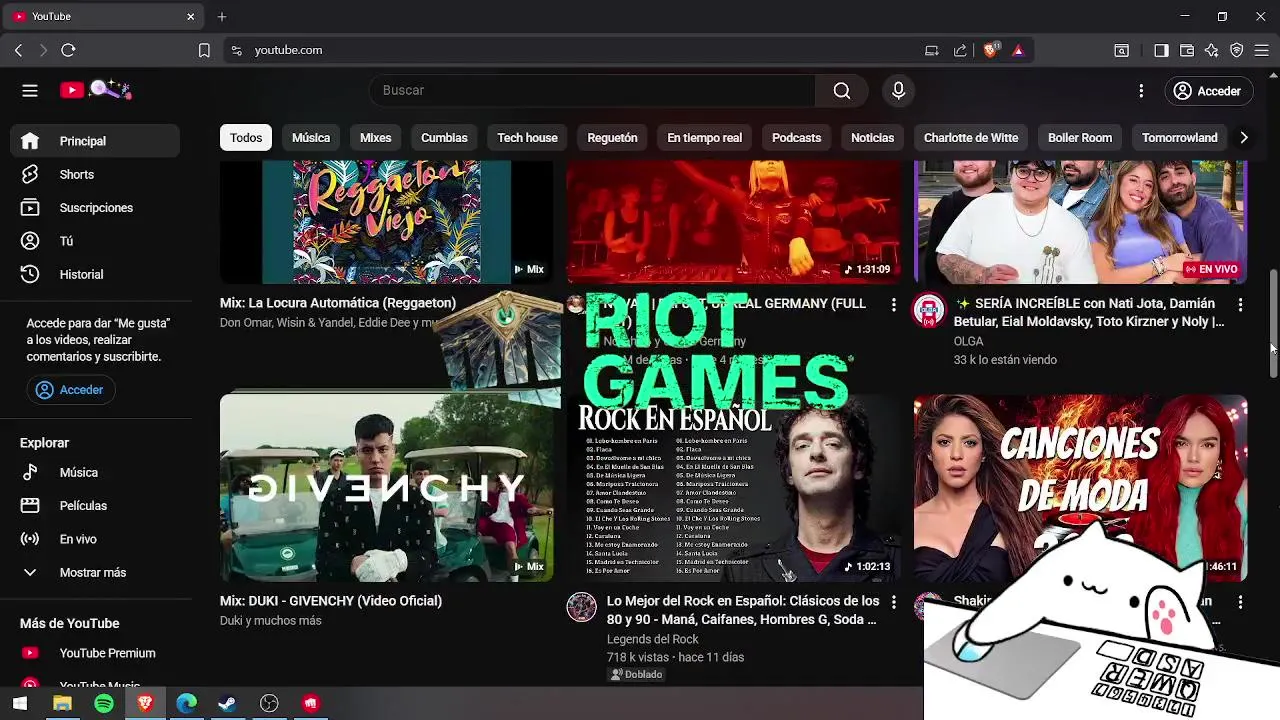This screenshot has height=720, width=1280.
Task: Select the Tech house filter chip
Action: (x=527, y=138)
